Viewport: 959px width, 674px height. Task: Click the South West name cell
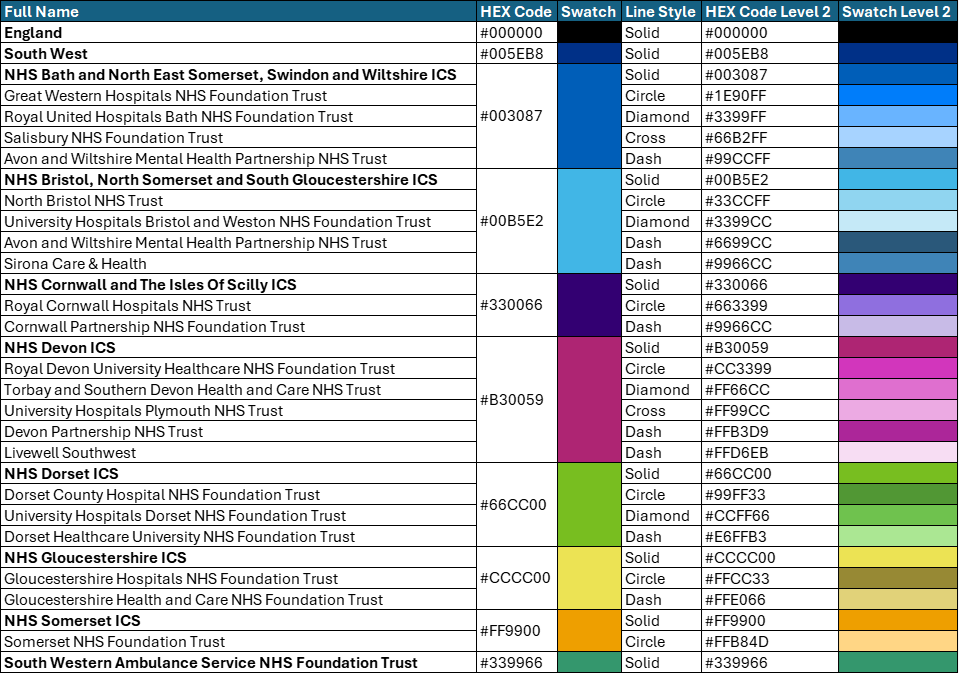click(x=239, y=54)
